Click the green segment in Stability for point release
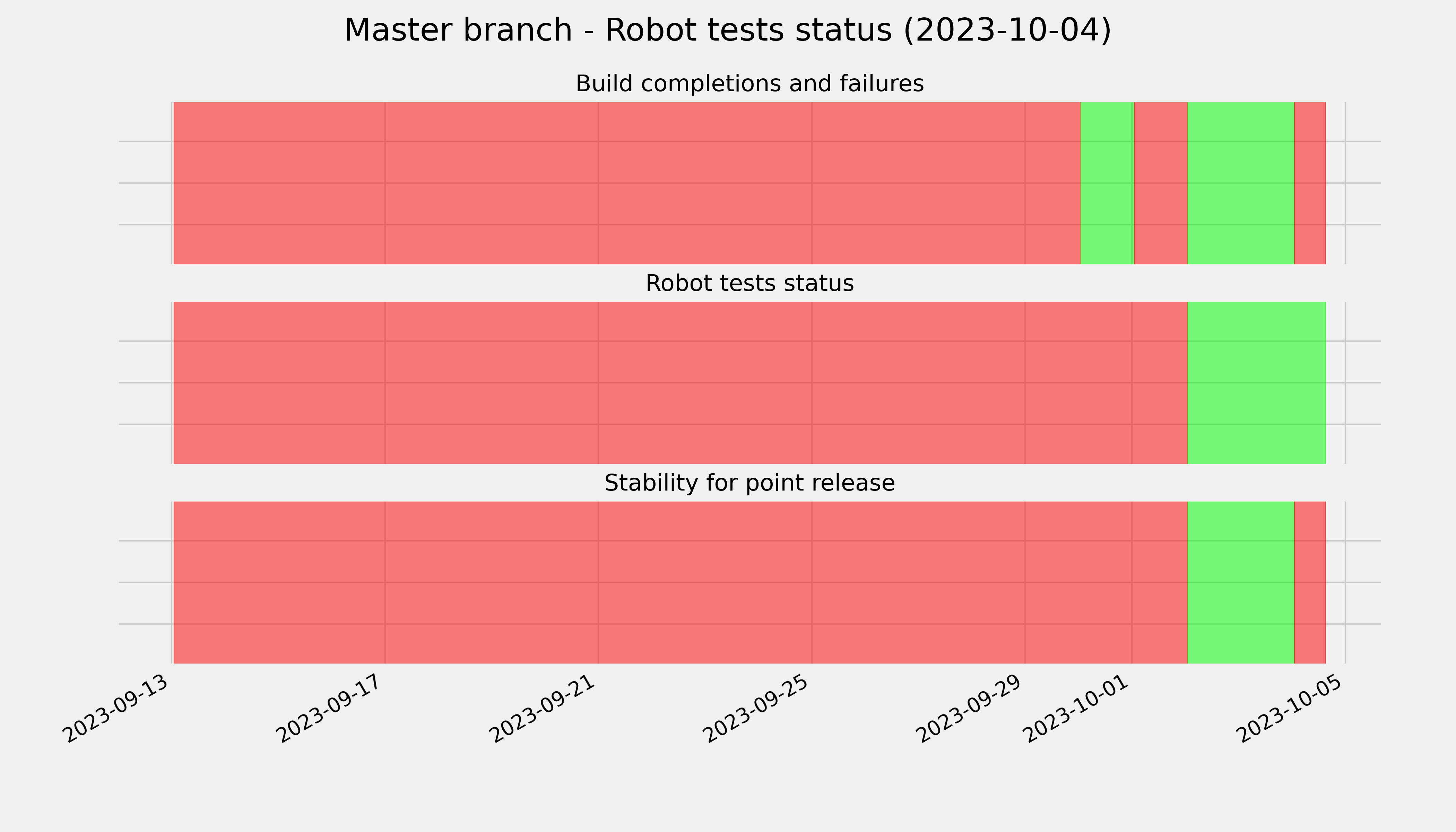 tap(1241, 582)
